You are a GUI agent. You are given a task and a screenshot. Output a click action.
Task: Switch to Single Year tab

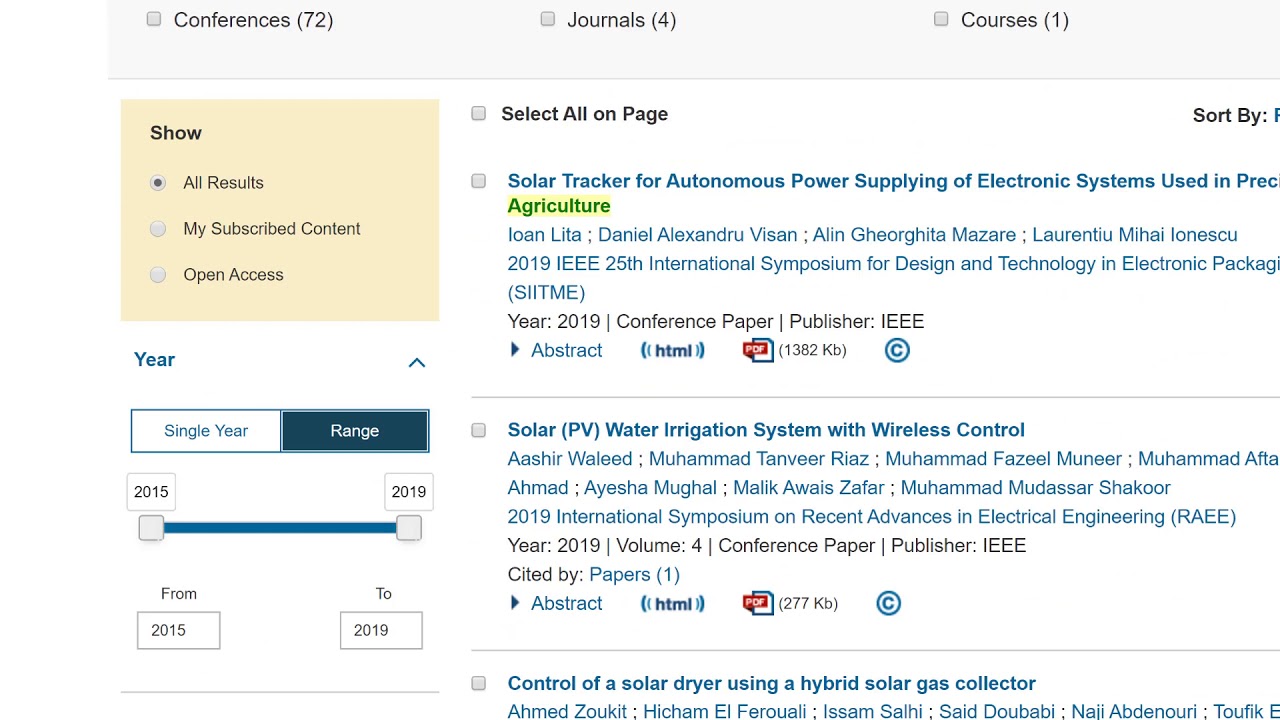(206, 431)
